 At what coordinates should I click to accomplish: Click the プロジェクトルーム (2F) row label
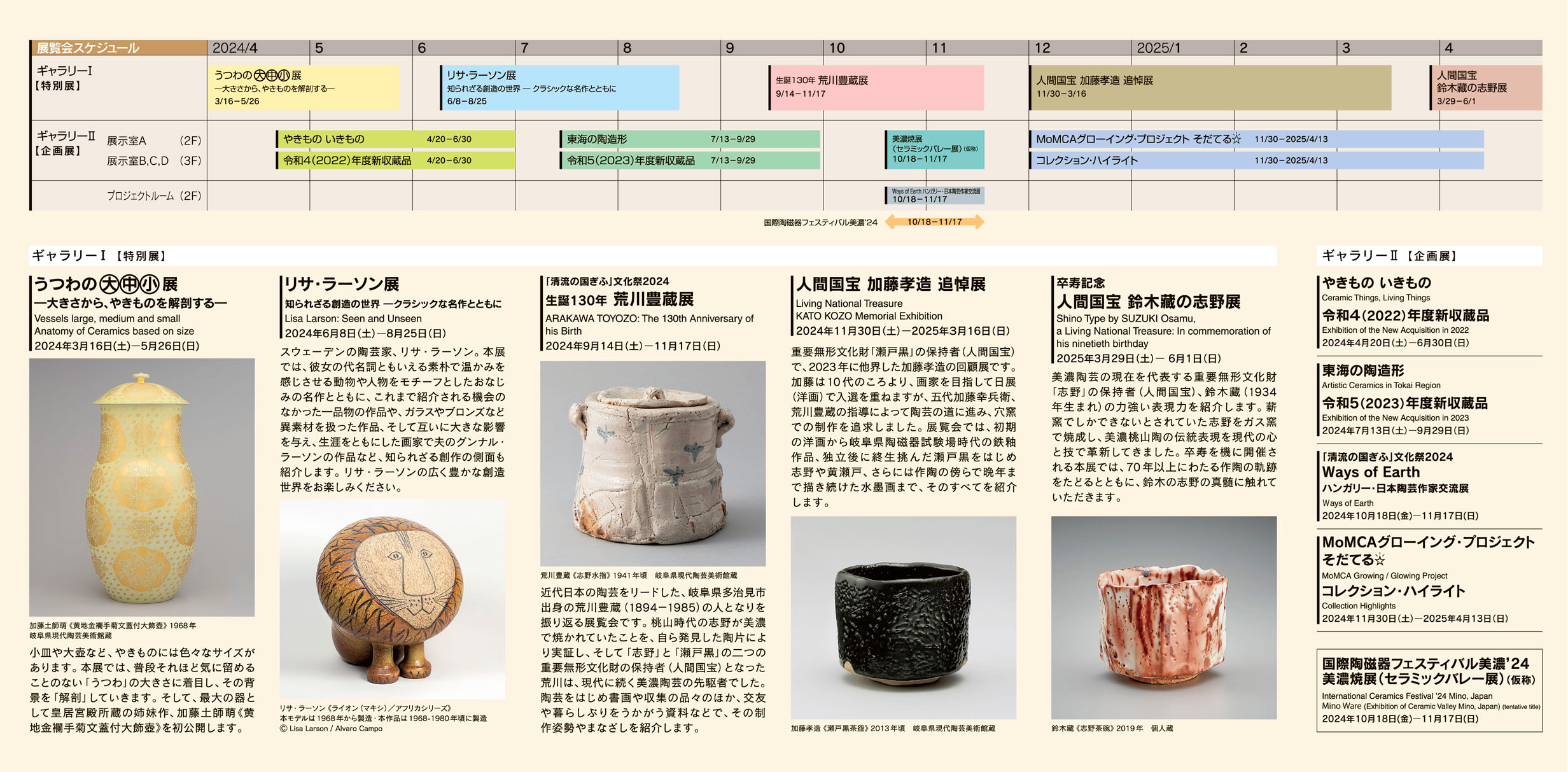[154, 196]
